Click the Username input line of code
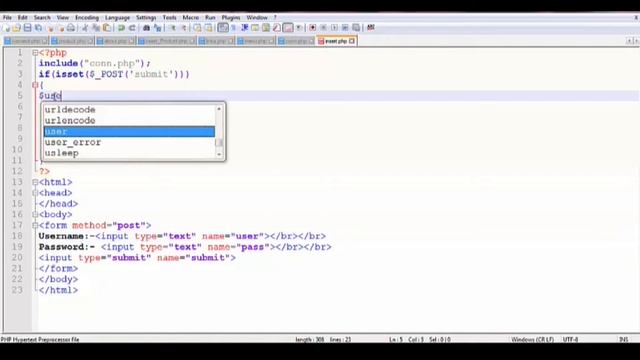The image size is (640, 360). coord(182,236)
